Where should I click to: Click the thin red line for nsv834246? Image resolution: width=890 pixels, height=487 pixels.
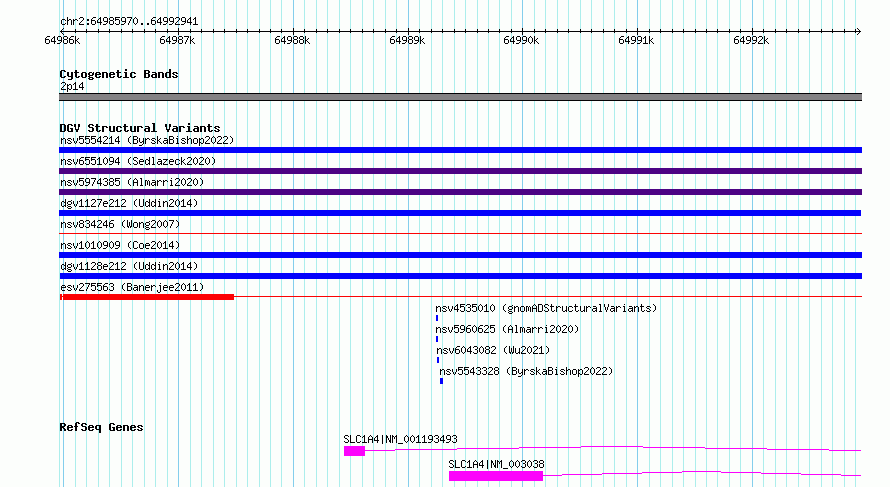click(460, 233)
